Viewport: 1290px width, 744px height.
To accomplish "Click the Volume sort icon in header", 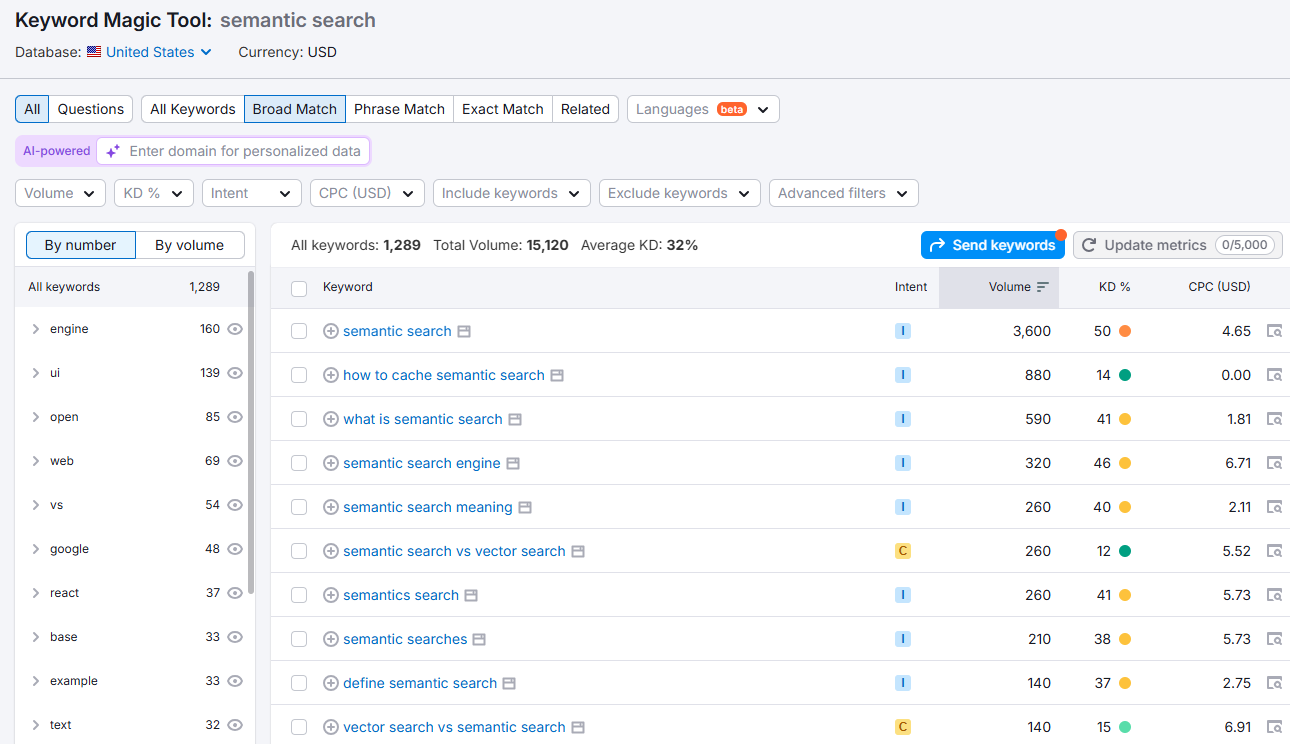I will 1043,287.
